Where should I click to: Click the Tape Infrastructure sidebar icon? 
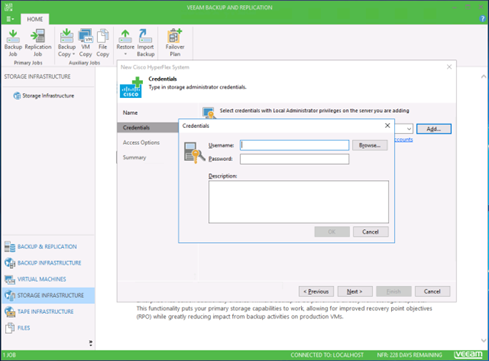tap(10, 312)
